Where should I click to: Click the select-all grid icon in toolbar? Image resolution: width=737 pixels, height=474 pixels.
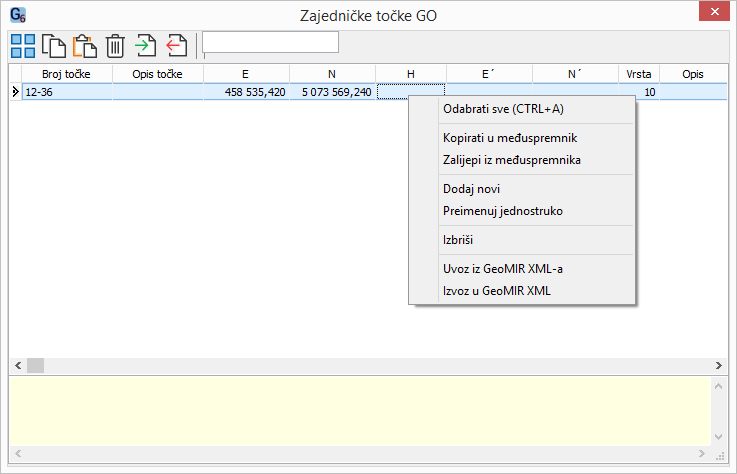[23, 46]
